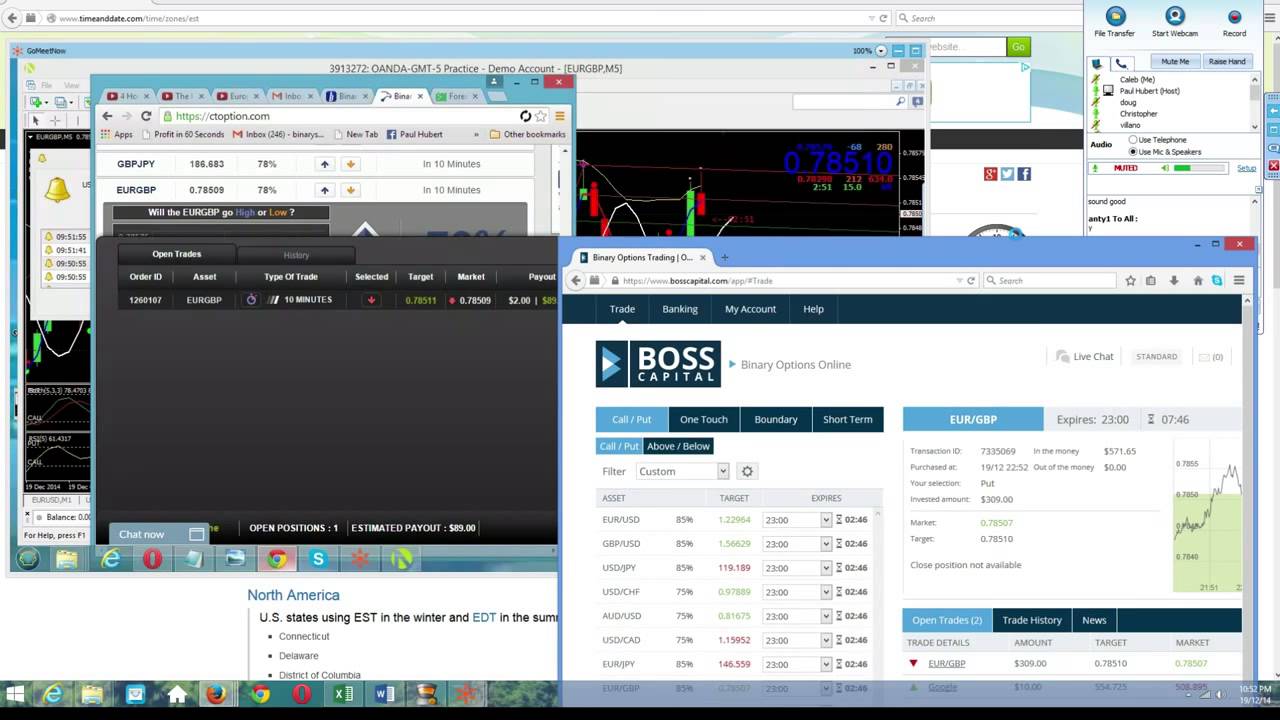Screen dimensions: 1280x720
Task: Open the USD/CHF expiry time dropdown
Action: tap(798, 592)
